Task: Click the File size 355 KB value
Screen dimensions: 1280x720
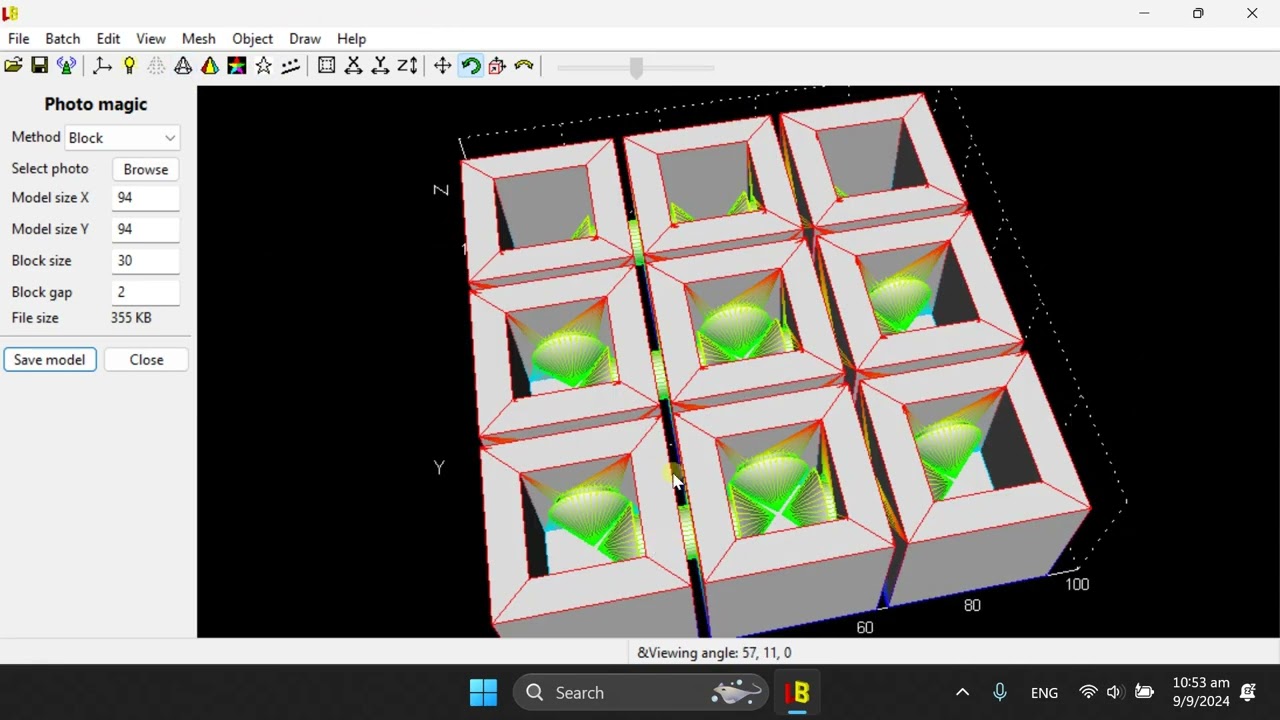Action: click(x=131, y=318)
